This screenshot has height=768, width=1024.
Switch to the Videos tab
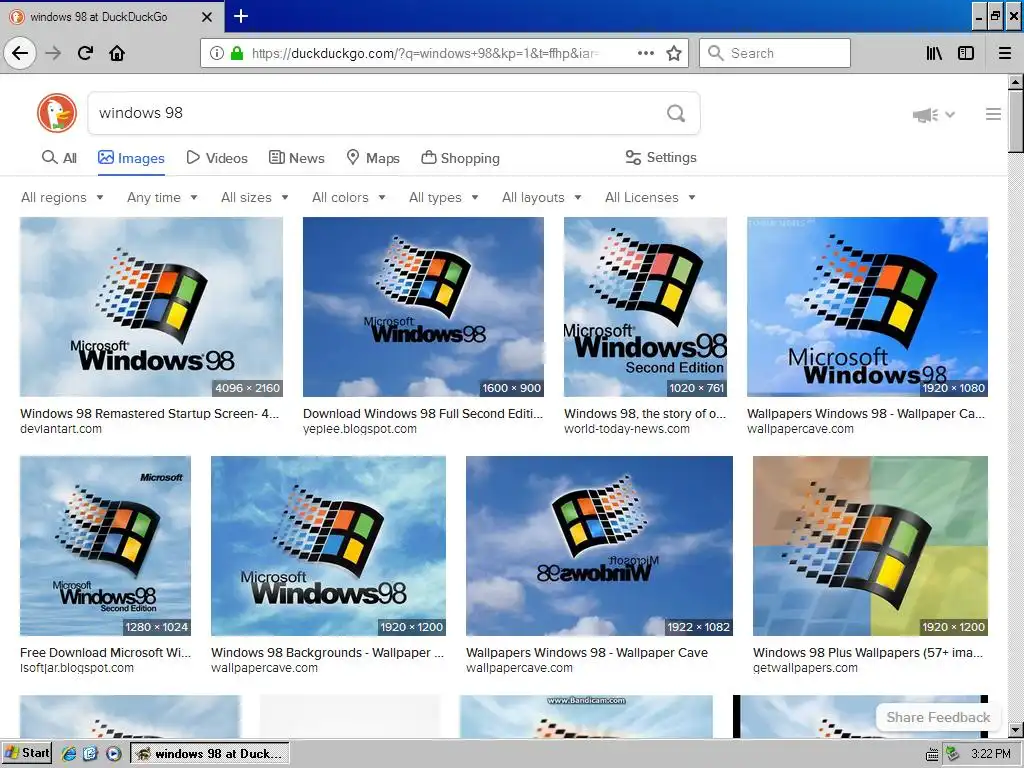pos(217,158)
